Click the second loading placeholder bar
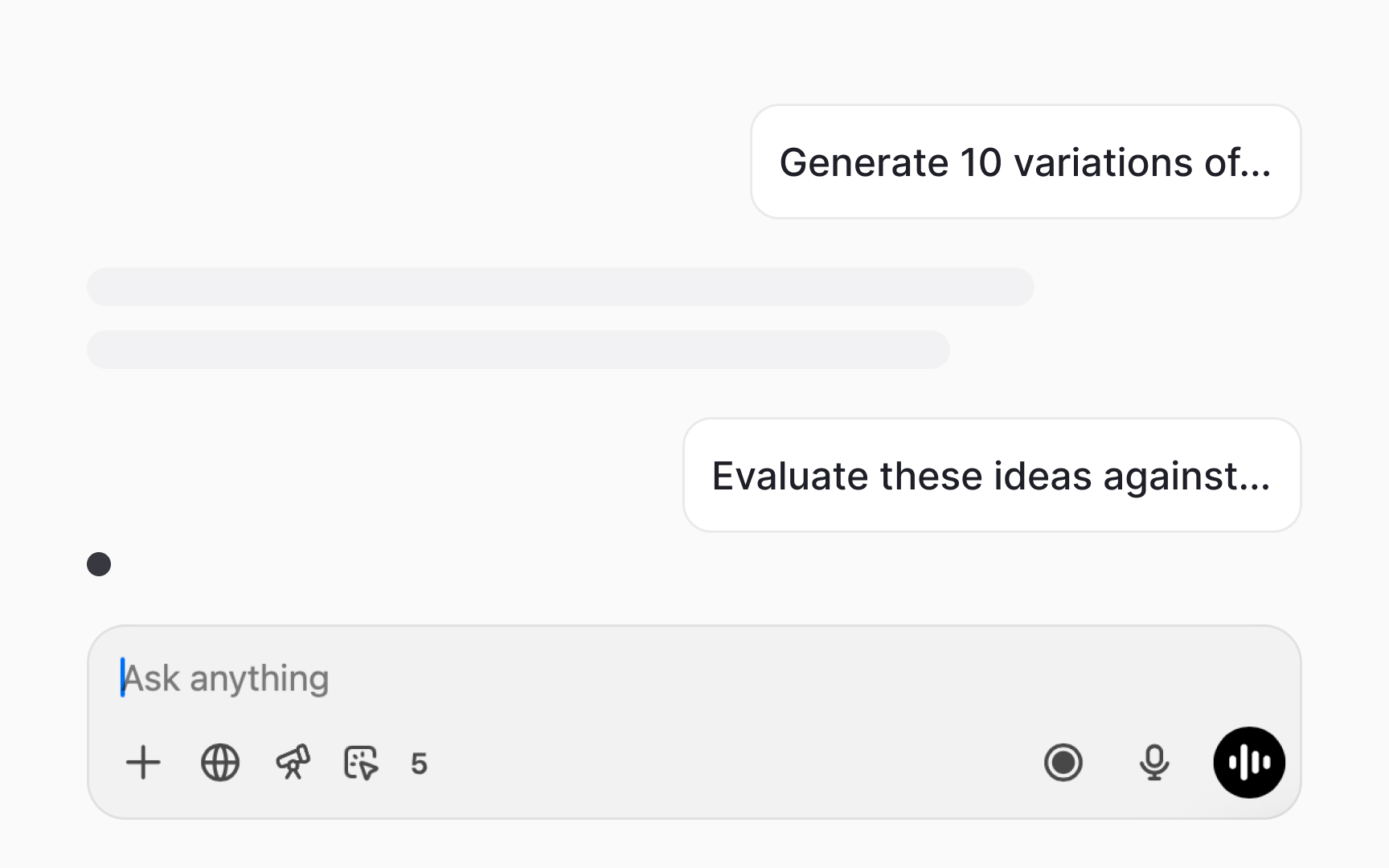Image resolution: width=1389 pixels, height=868 pixels. [x=518, y=350]
